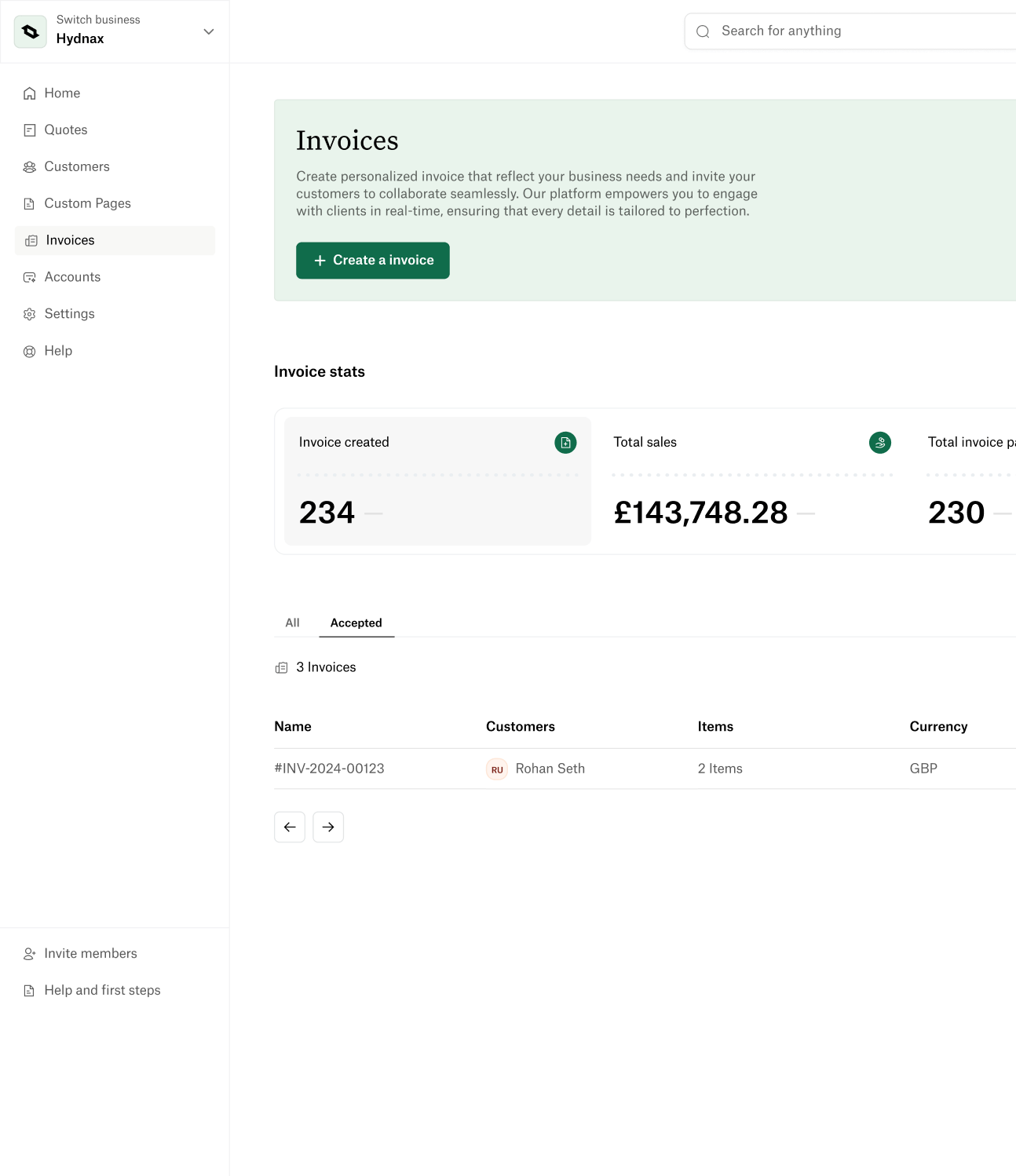The height and width of the screenshot is (1176, 1016).
Task: Click the invoices icon next to 3 Invoices count
Action: tap(282, 667)
